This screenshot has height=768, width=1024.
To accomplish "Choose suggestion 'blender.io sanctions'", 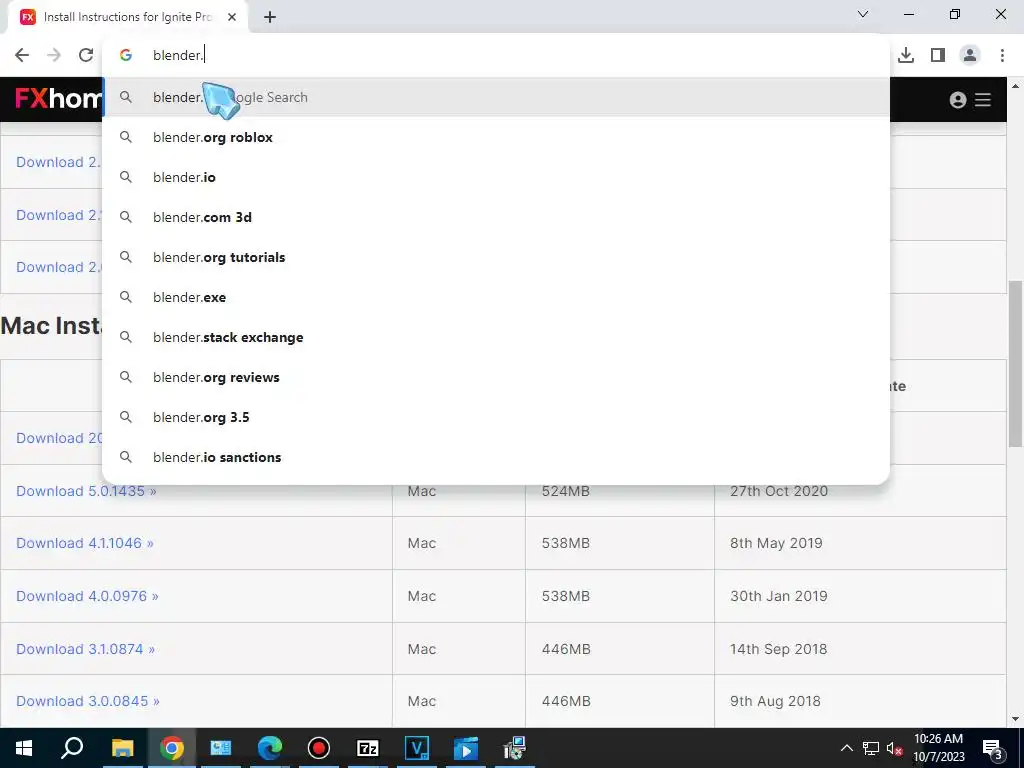I will [496, 457].
